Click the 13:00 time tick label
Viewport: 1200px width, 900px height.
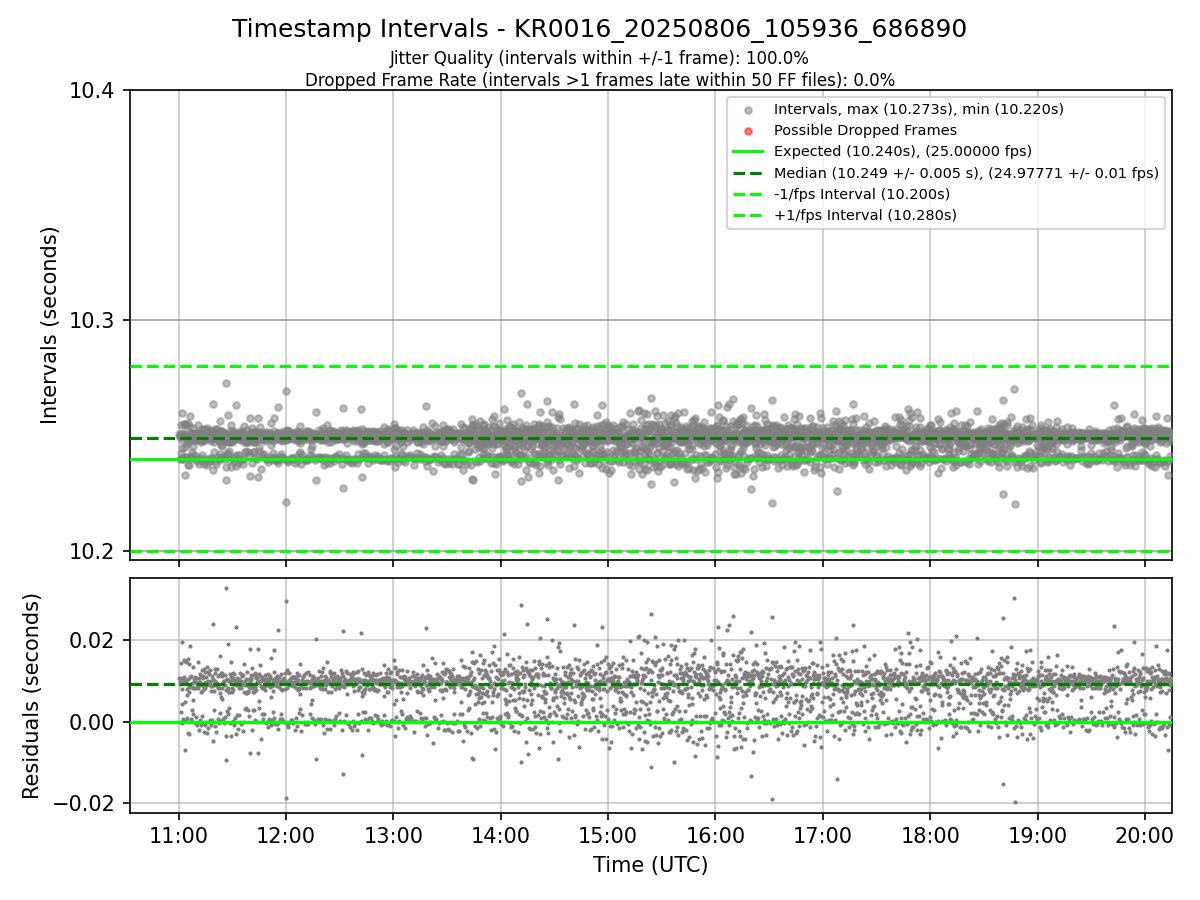[x=393, y=834]
